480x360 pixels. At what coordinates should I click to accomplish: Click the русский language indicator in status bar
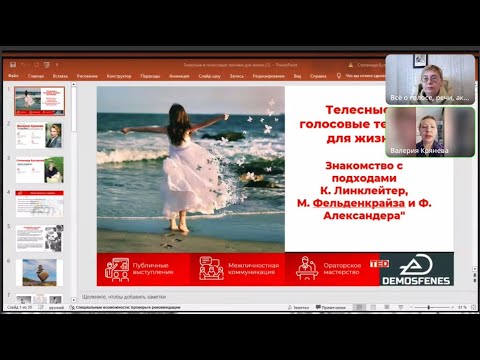click(x=56, y=307)
